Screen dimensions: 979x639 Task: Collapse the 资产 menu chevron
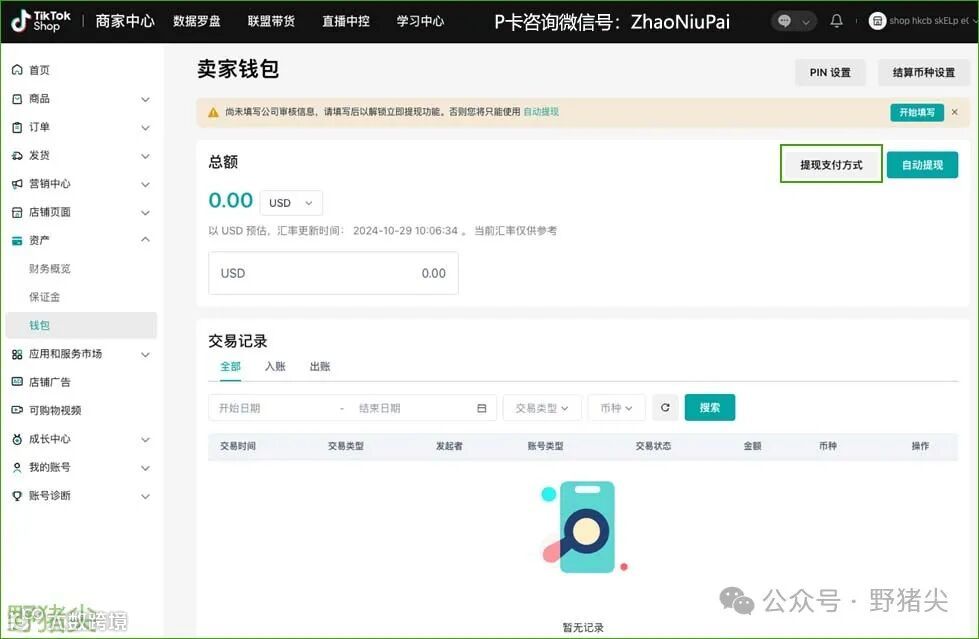tap(145, 240)
